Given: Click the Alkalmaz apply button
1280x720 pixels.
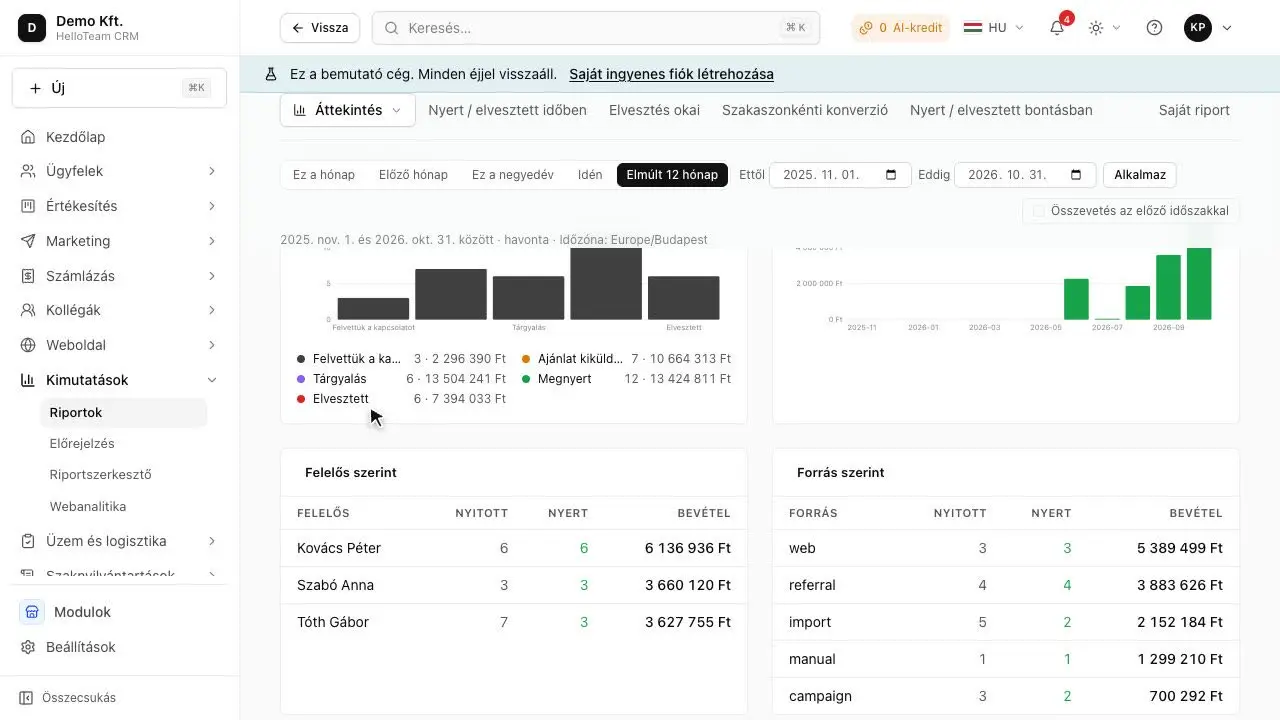Looking at the screenshot, I should (1140, 175).
